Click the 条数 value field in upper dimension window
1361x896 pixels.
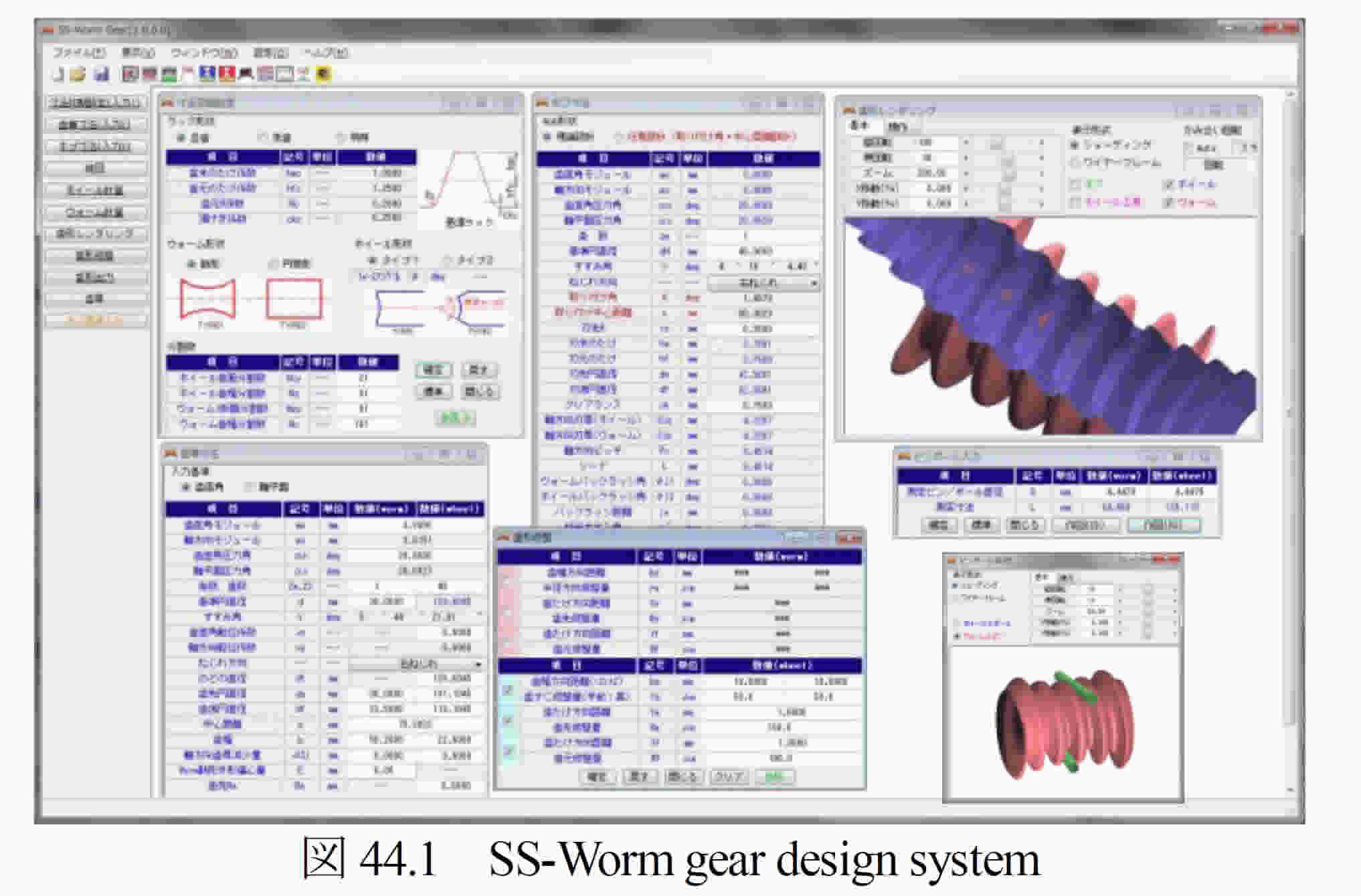click(763, 236)
